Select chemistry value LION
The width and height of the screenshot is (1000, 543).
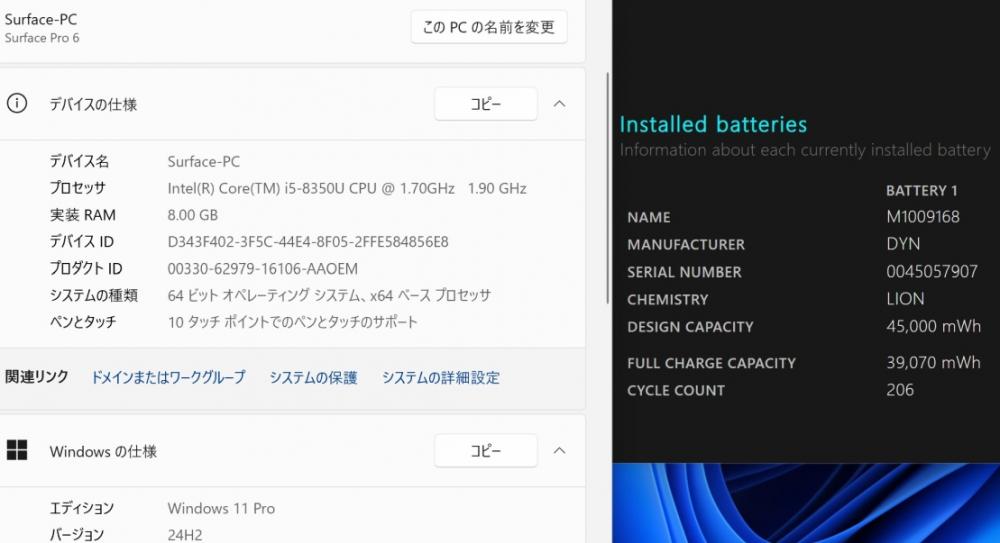point(905,299)
